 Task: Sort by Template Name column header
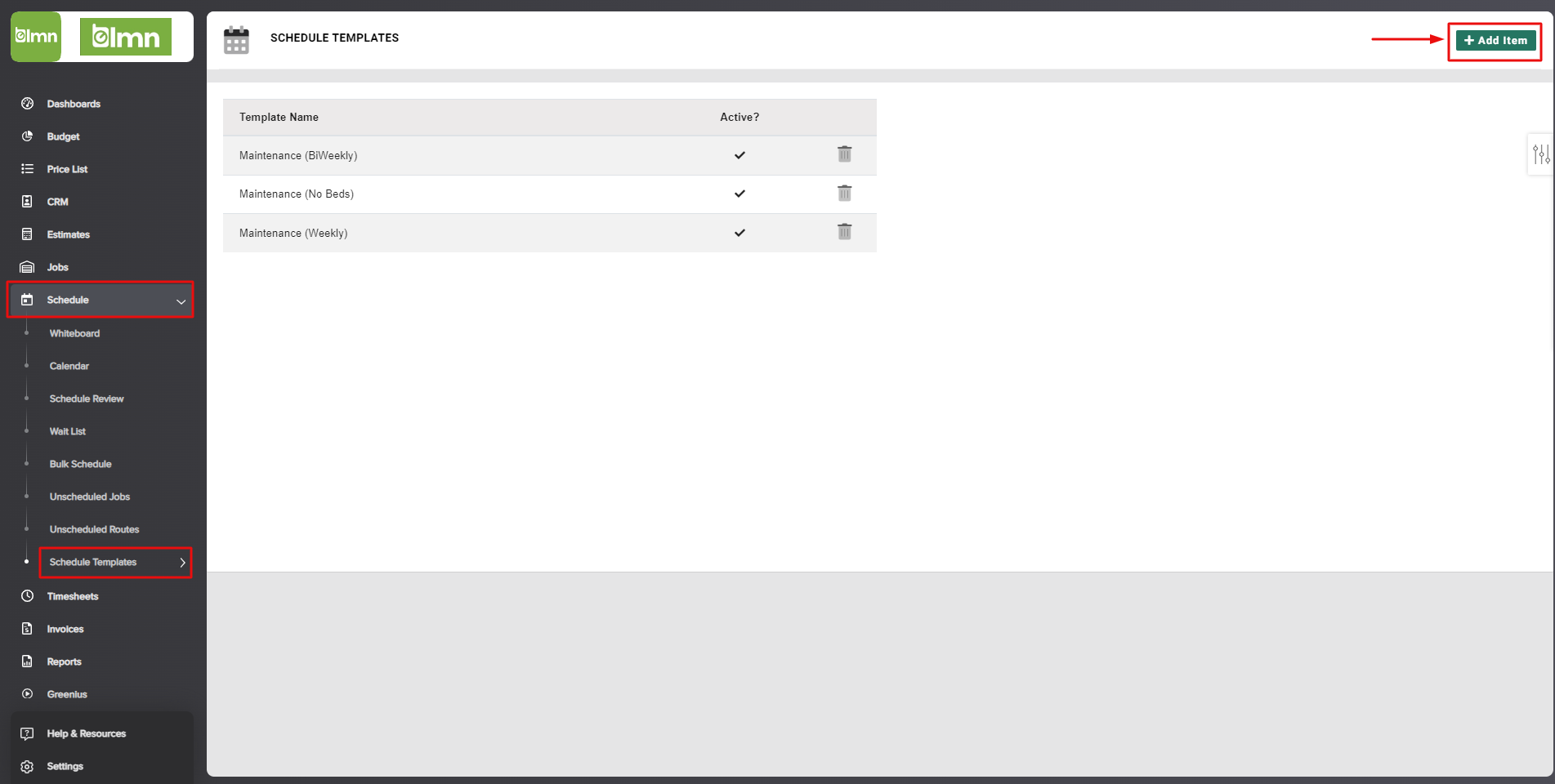279,117
